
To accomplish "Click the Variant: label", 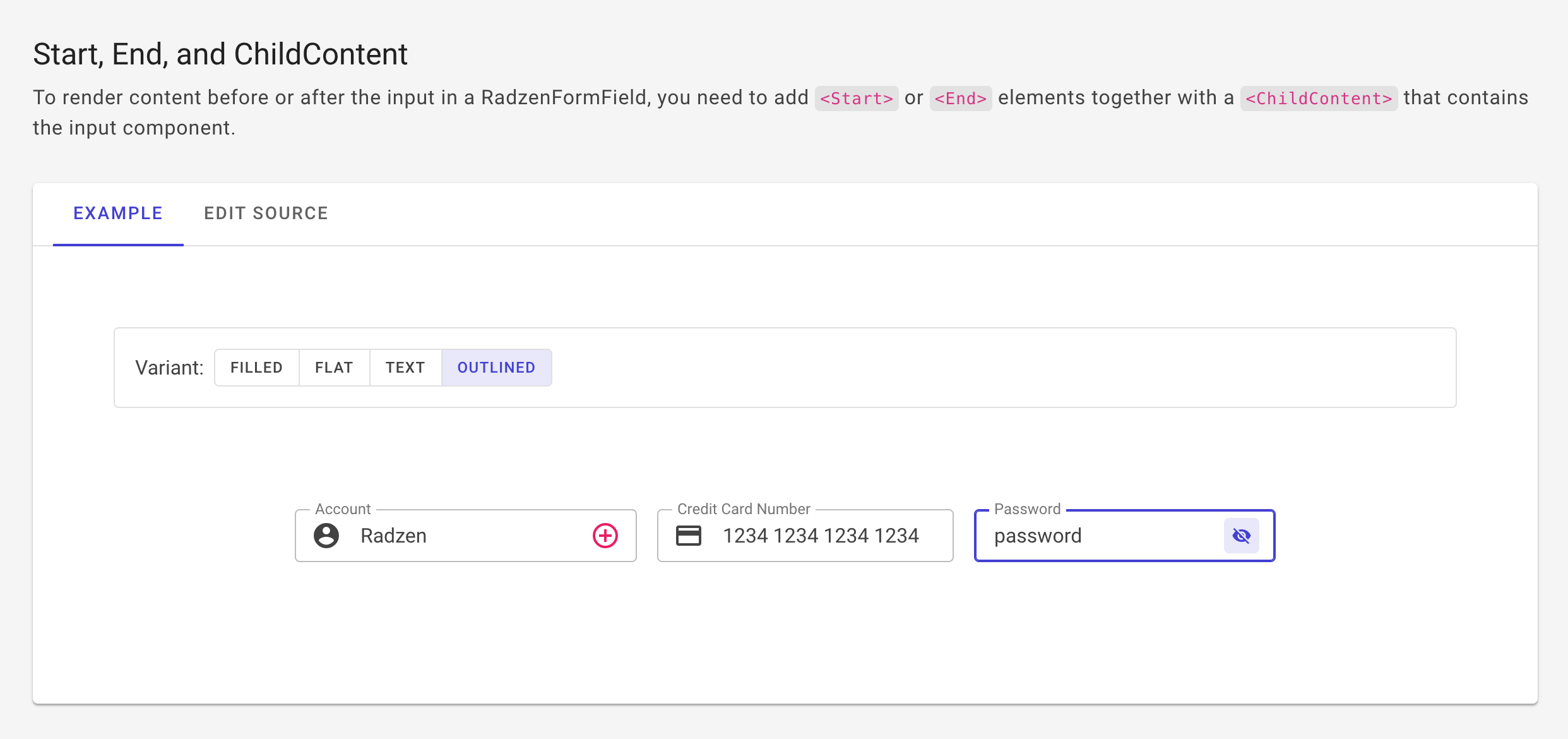I will click(x=169, y=368).
